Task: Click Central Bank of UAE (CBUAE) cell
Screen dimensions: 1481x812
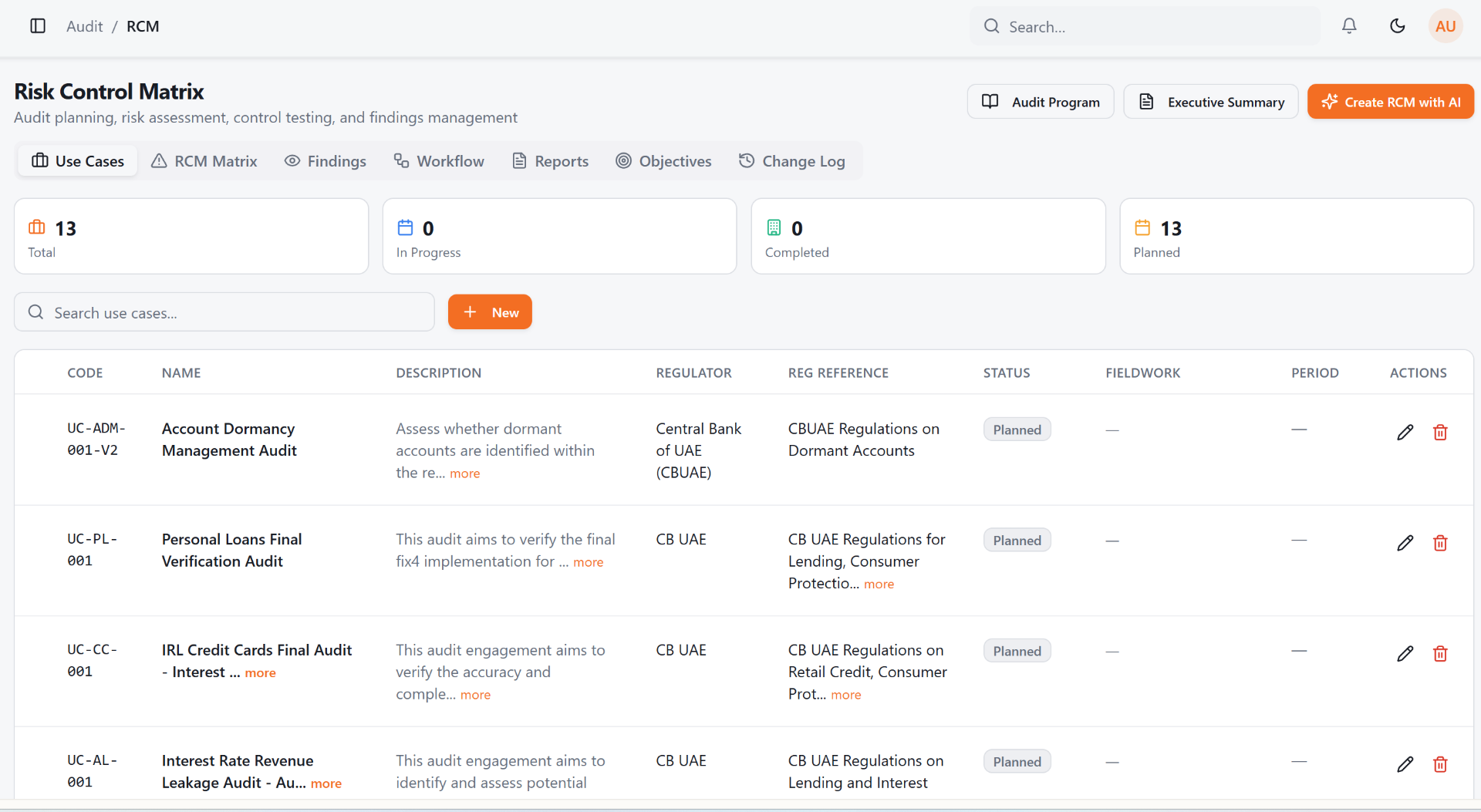Action: click(698, 450)
